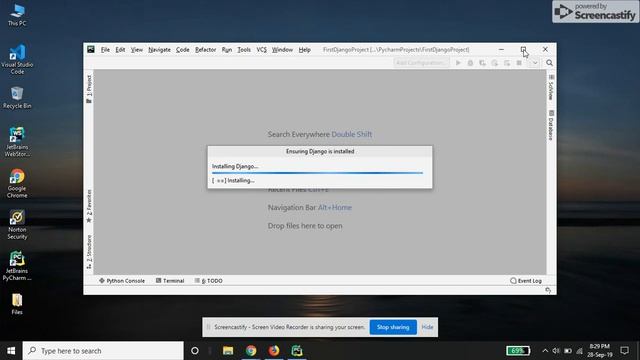Switch to PyCharm on the taskbar
The height and width of the screenshot is (360, 640).
click(297, 351)
